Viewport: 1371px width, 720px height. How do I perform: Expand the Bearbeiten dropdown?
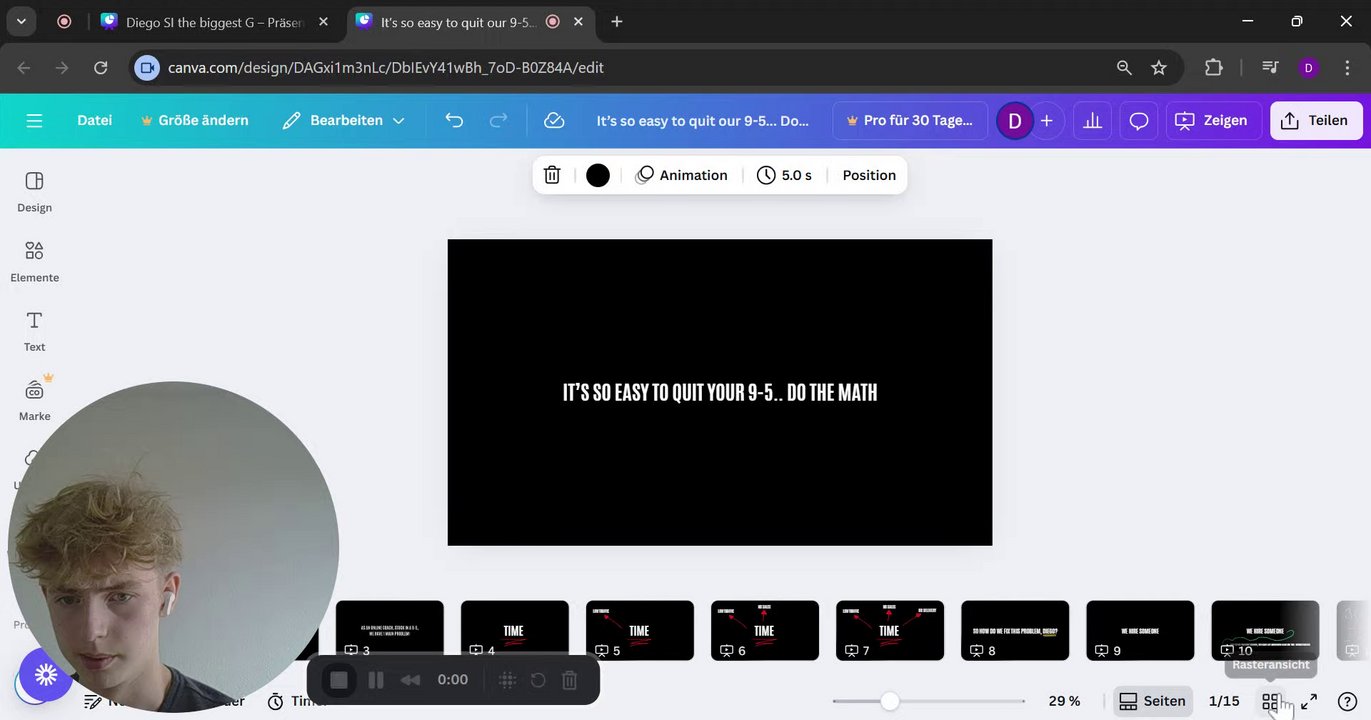tap(344, 120)
